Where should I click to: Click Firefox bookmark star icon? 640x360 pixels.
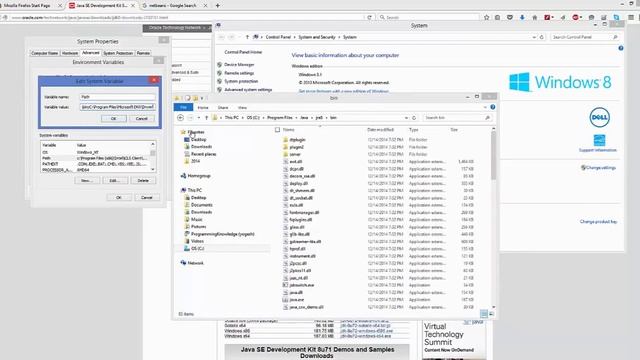[x=487, y=18]
